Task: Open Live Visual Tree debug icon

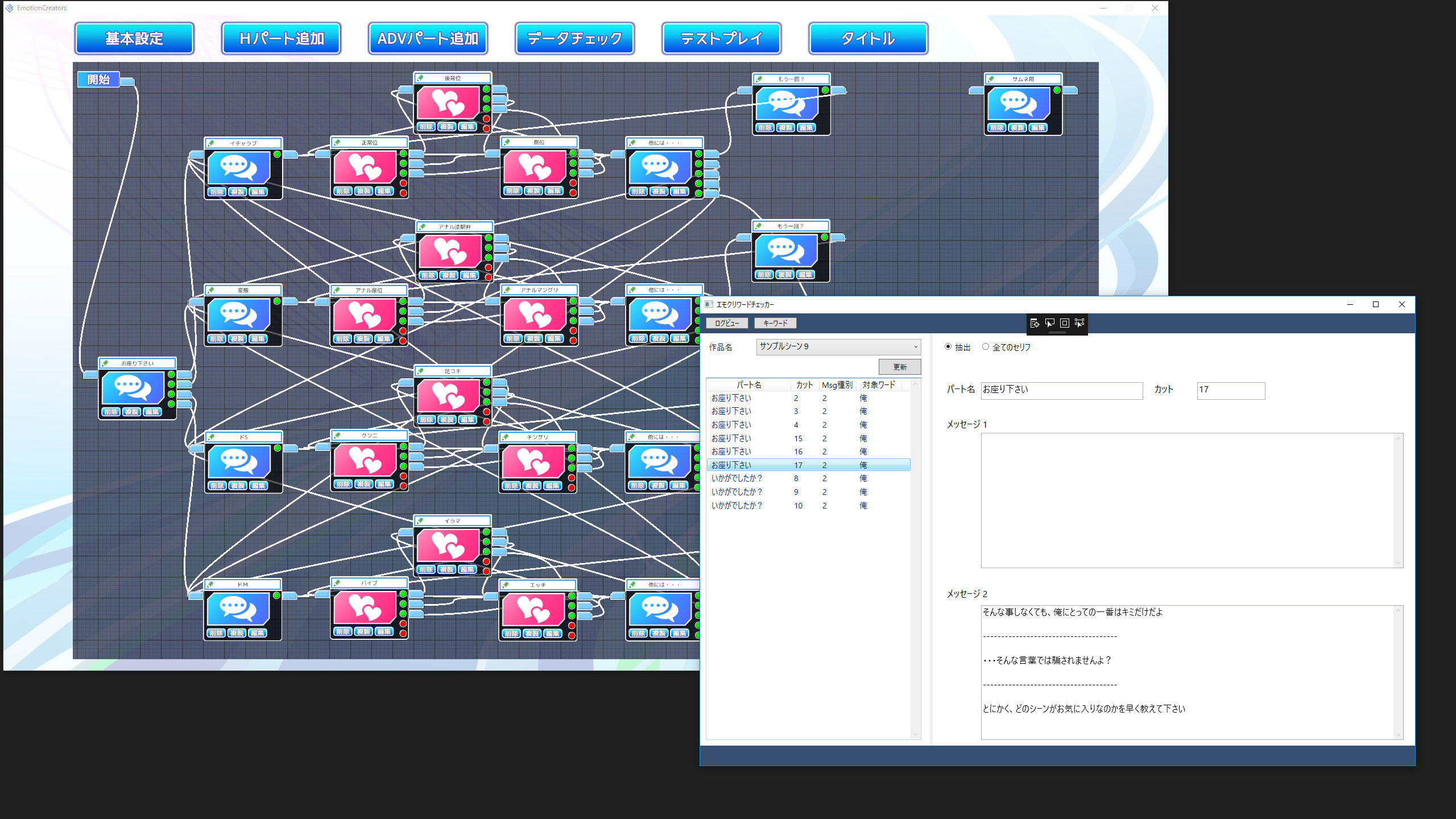Action: 1035,323
